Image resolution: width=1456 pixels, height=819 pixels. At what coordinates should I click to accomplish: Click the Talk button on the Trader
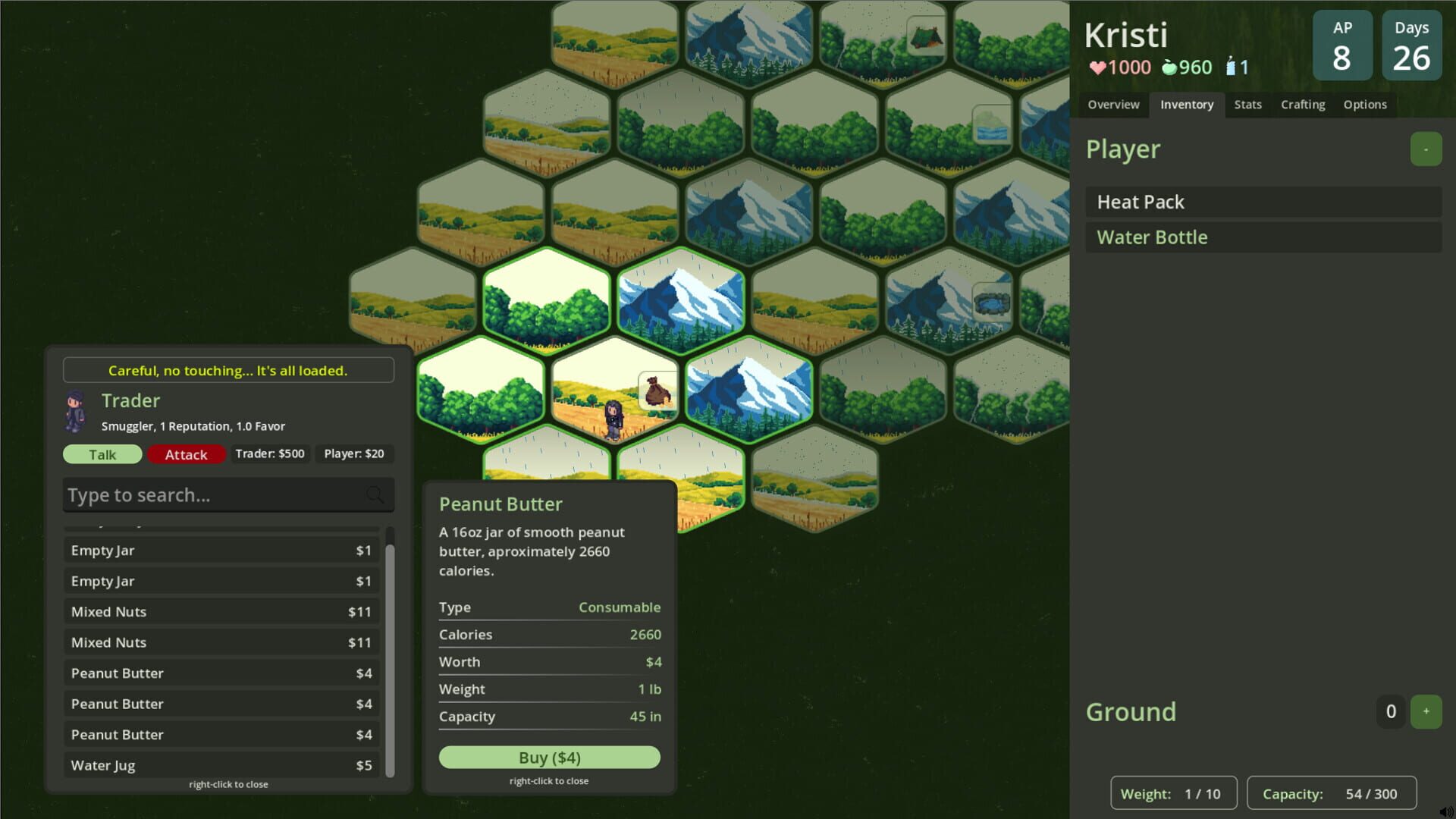pyautogui.click(x=102, y=453)
